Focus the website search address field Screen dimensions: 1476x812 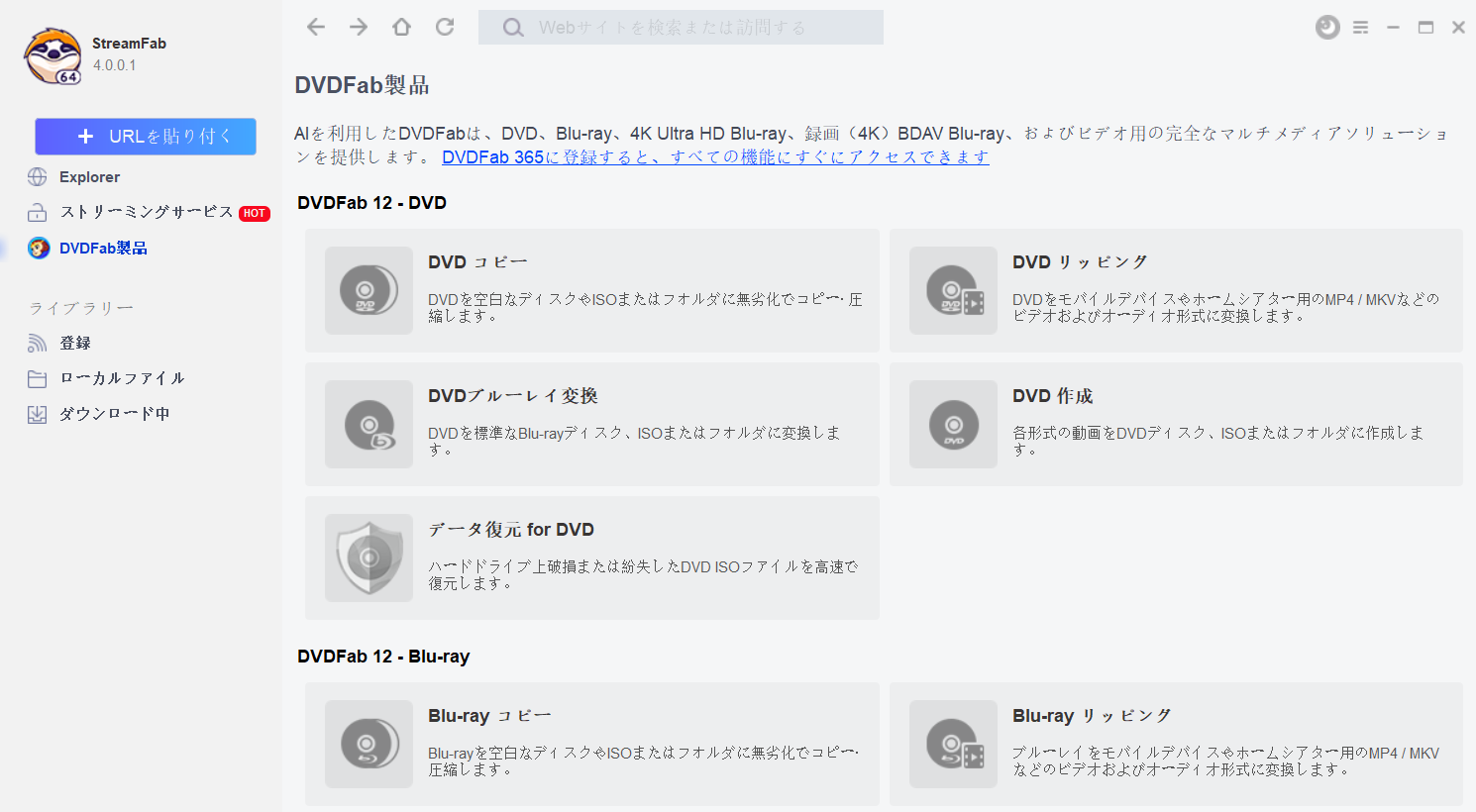tap(681, 28)
